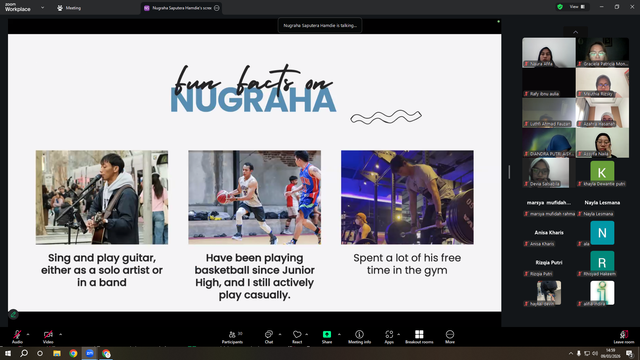Click the gym deadlift photo on slide
This screenshot has height=360, width=640.
tap(407, 198)
